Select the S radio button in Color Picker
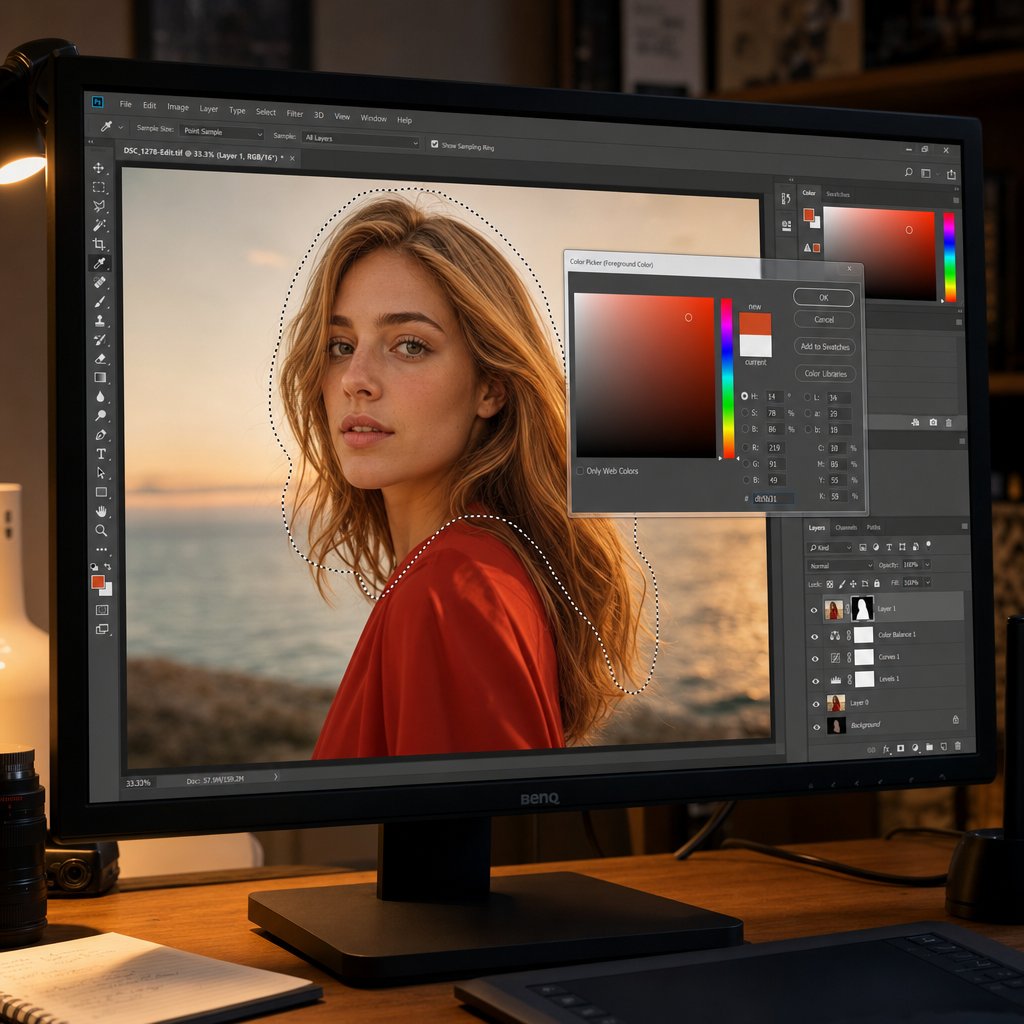Image resolution: width=1024 pixels, height=1024 pixels. point(744,413)
